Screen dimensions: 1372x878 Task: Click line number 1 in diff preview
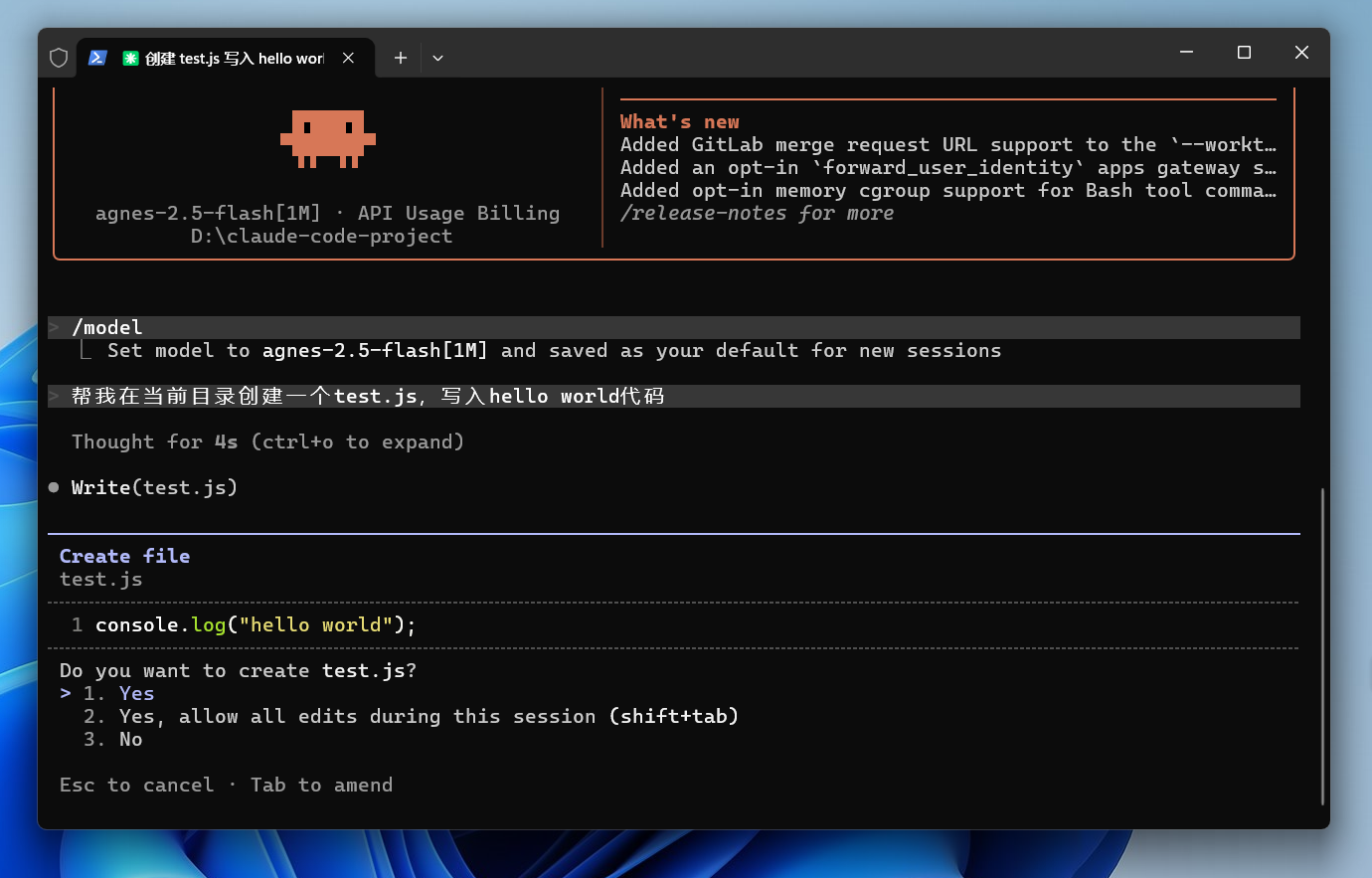[77, 624]
